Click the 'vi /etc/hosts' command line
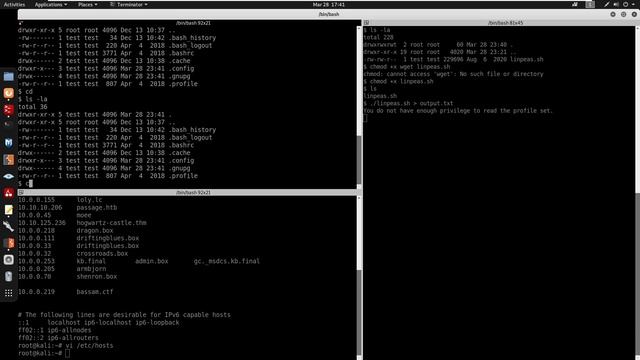 pyautogui.click(x=66, y=345)
